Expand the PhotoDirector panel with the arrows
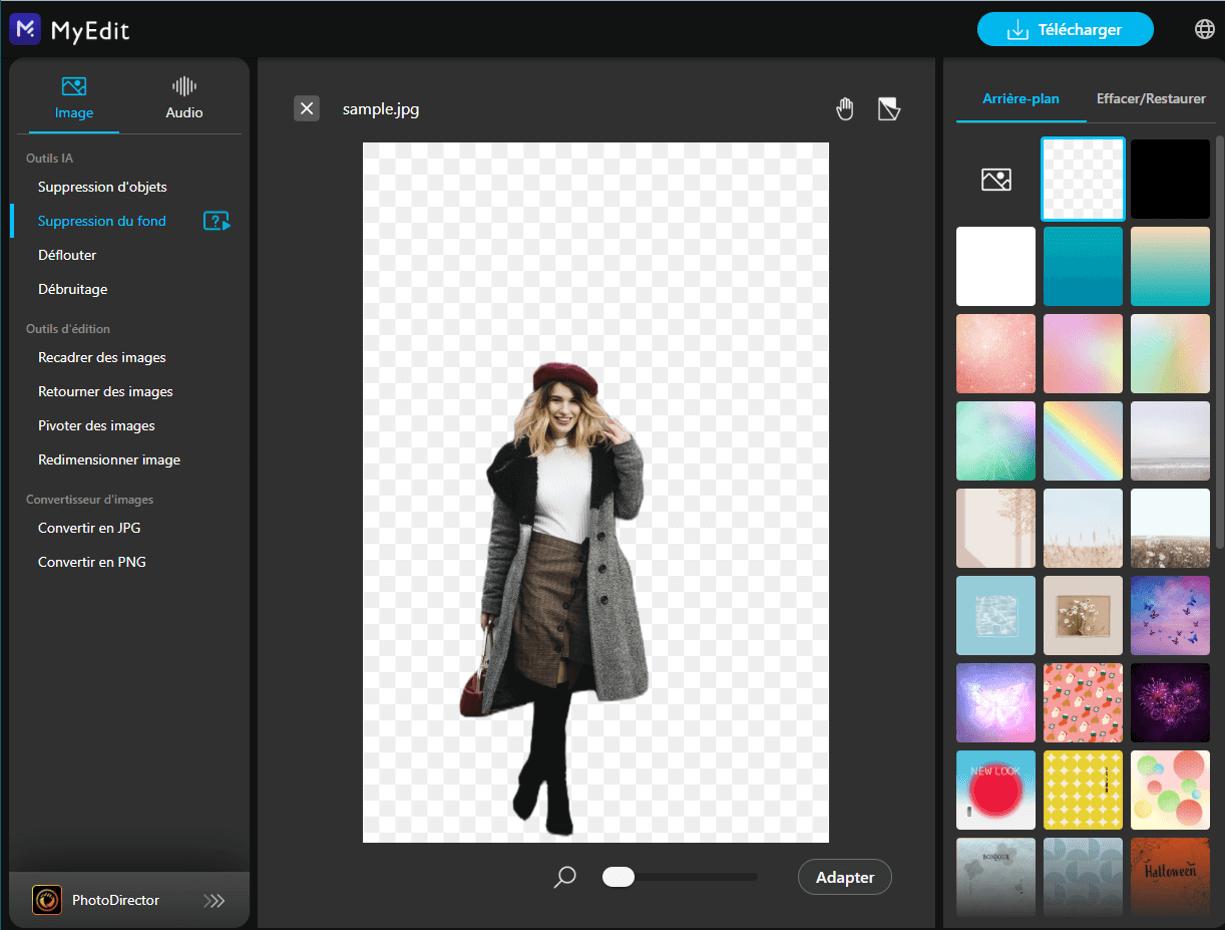Screen dimensions: 1225x930 tap(214, 900)
